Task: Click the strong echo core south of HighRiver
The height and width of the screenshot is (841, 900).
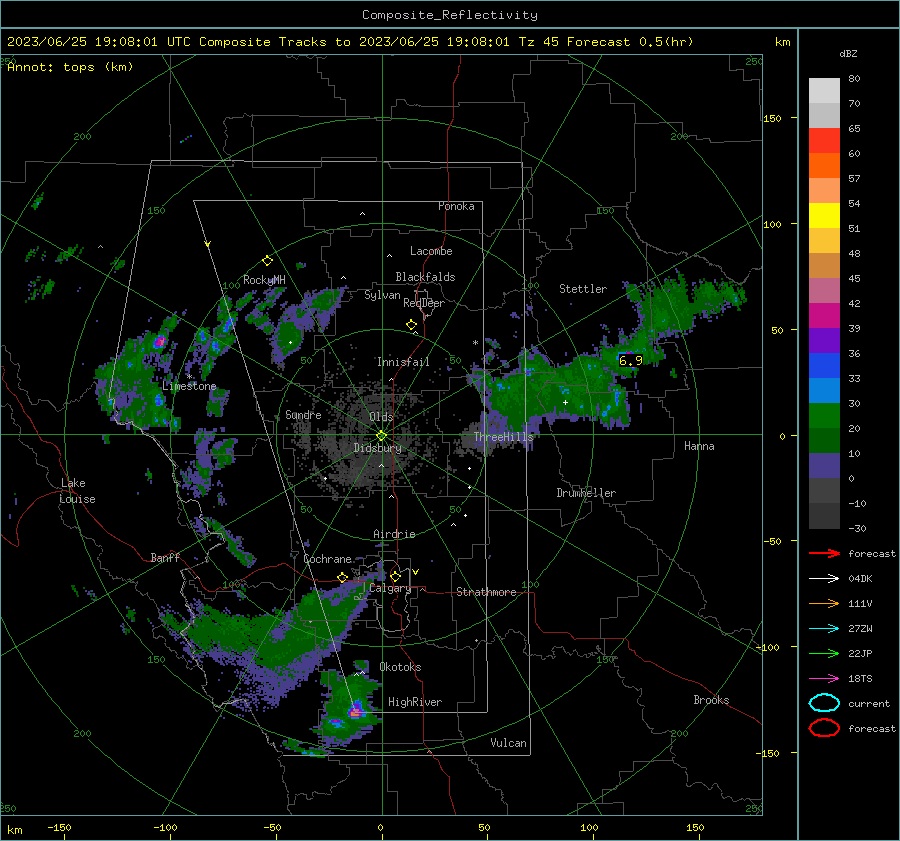Action: coord(356,711)
